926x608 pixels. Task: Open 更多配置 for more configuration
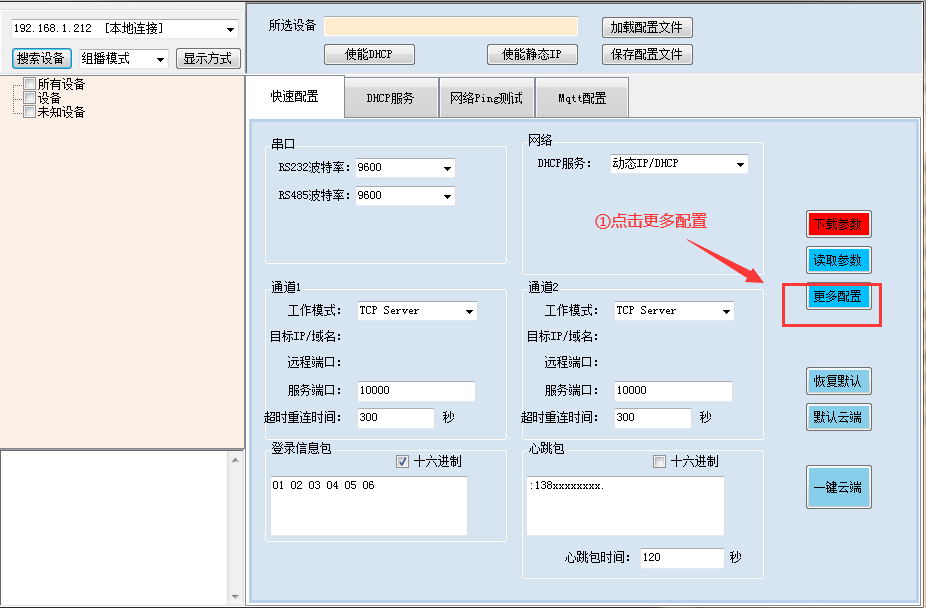click(x=838, y=297)
